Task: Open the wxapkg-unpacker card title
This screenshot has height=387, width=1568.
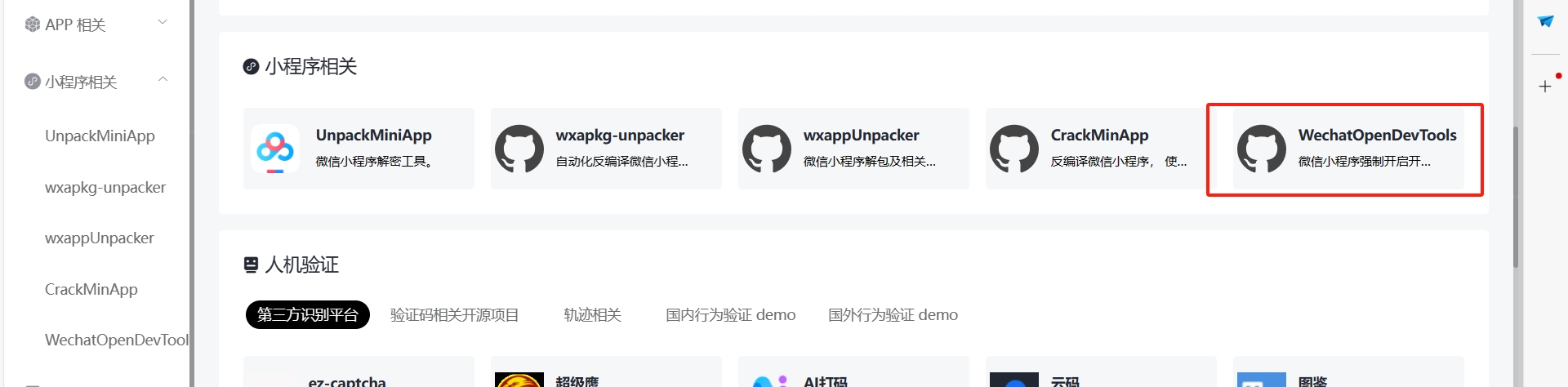Action: [x=620, y=136]
